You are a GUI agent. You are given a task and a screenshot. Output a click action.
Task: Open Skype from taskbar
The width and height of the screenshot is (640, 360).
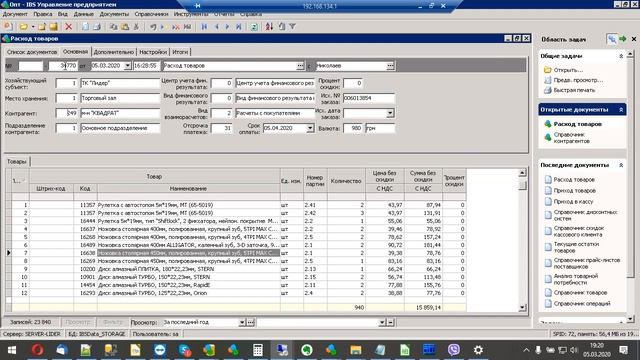(x=184, y=350)
